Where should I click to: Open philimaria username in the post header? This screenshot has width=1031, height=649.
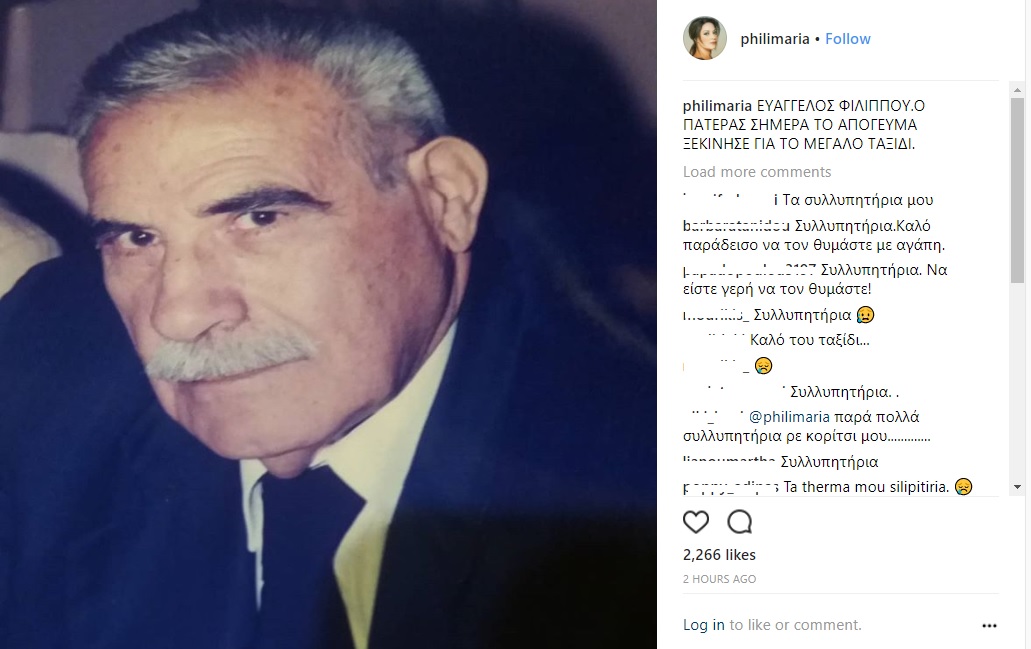click(x=775, y=39)
